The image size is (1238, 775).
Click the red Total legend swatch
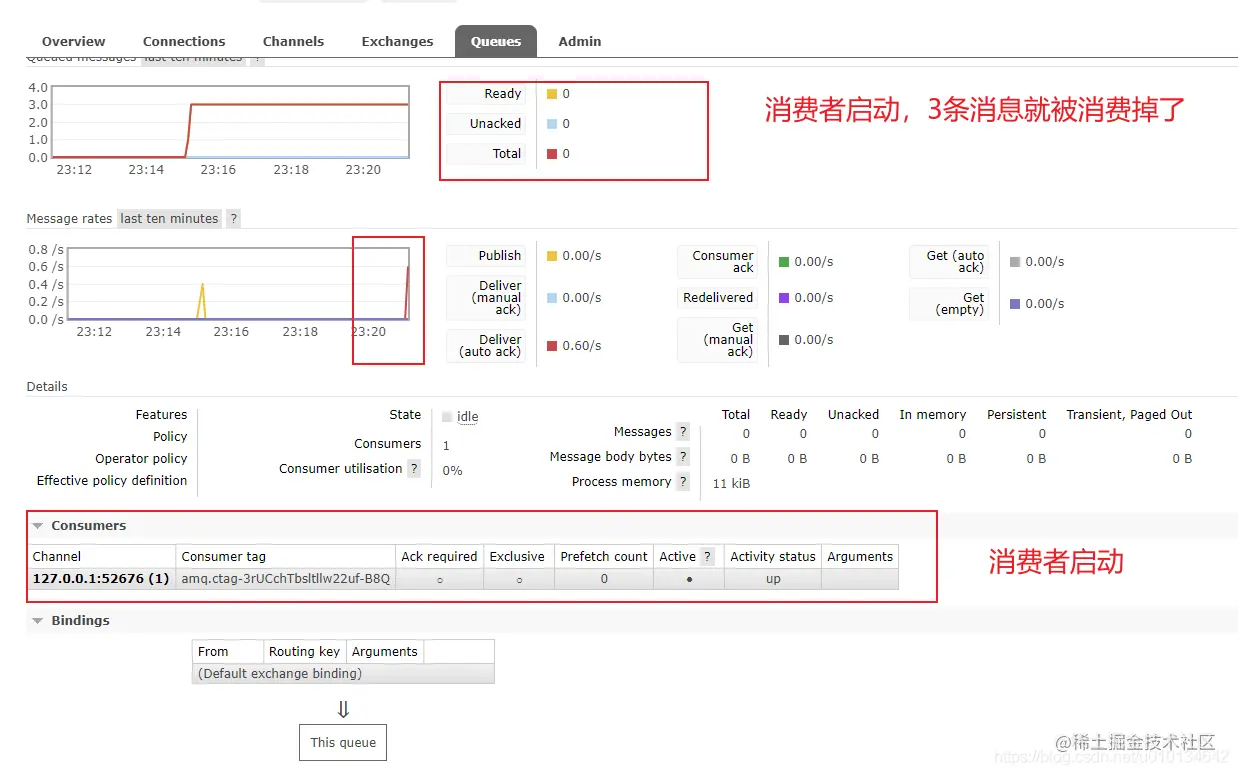click(x=552, y=154)
